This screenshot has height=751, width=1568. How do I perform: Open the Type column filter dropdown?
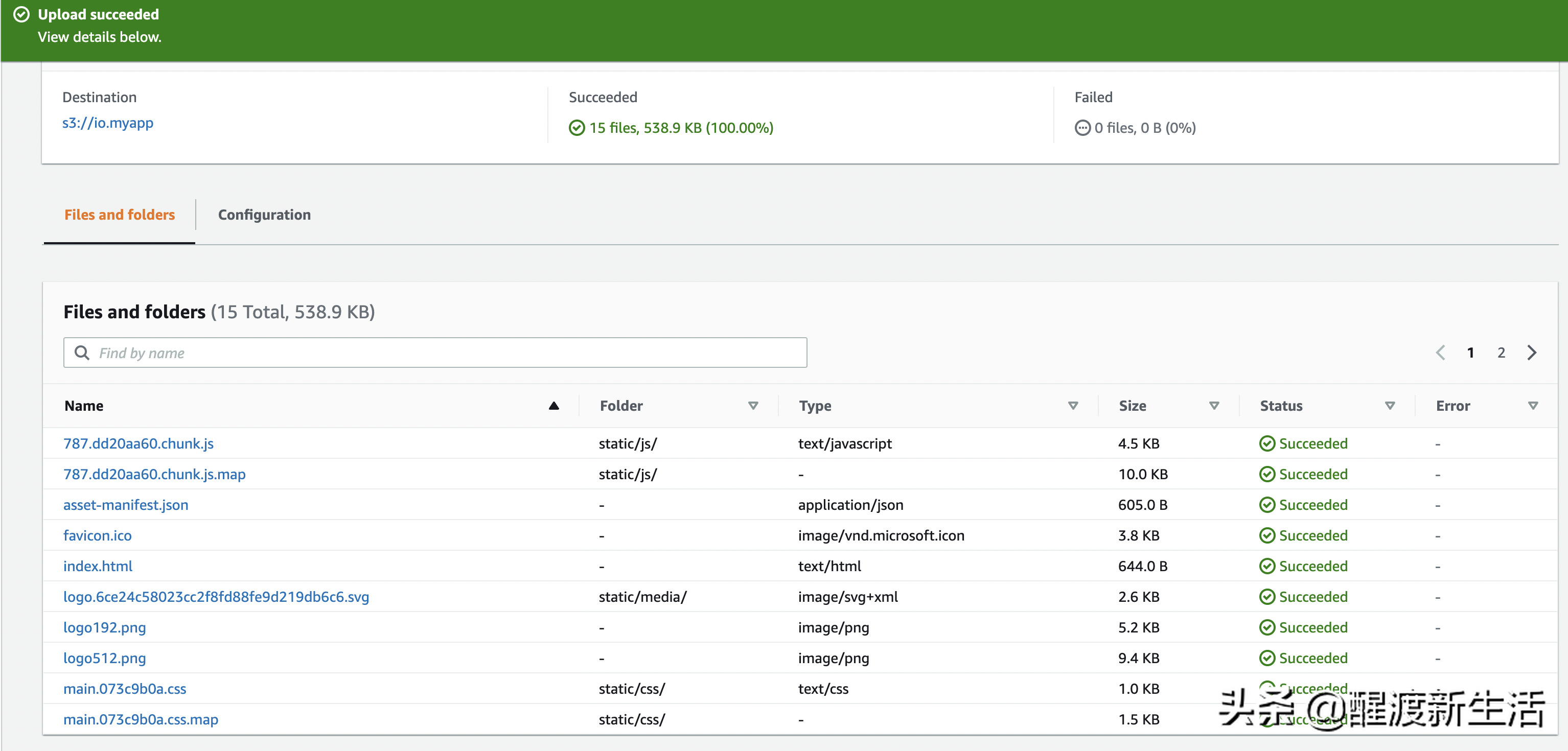coord(1073,406)
